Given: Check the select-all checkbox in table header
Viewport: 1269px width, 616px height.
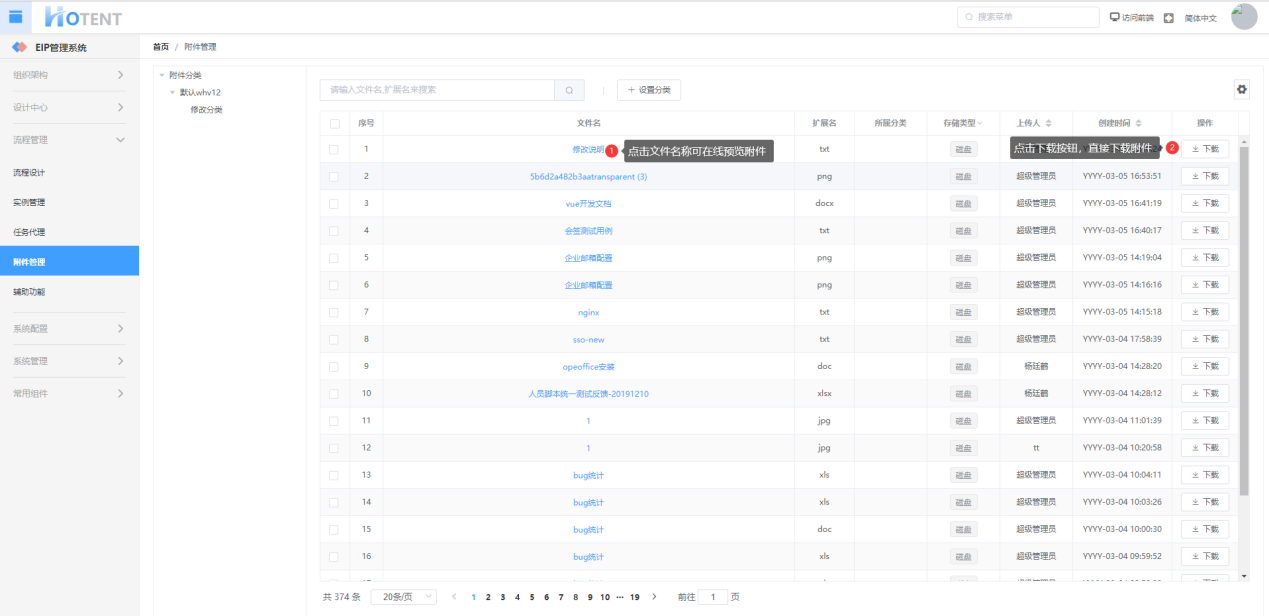Looking at the screenshot, I should point(334,123).
